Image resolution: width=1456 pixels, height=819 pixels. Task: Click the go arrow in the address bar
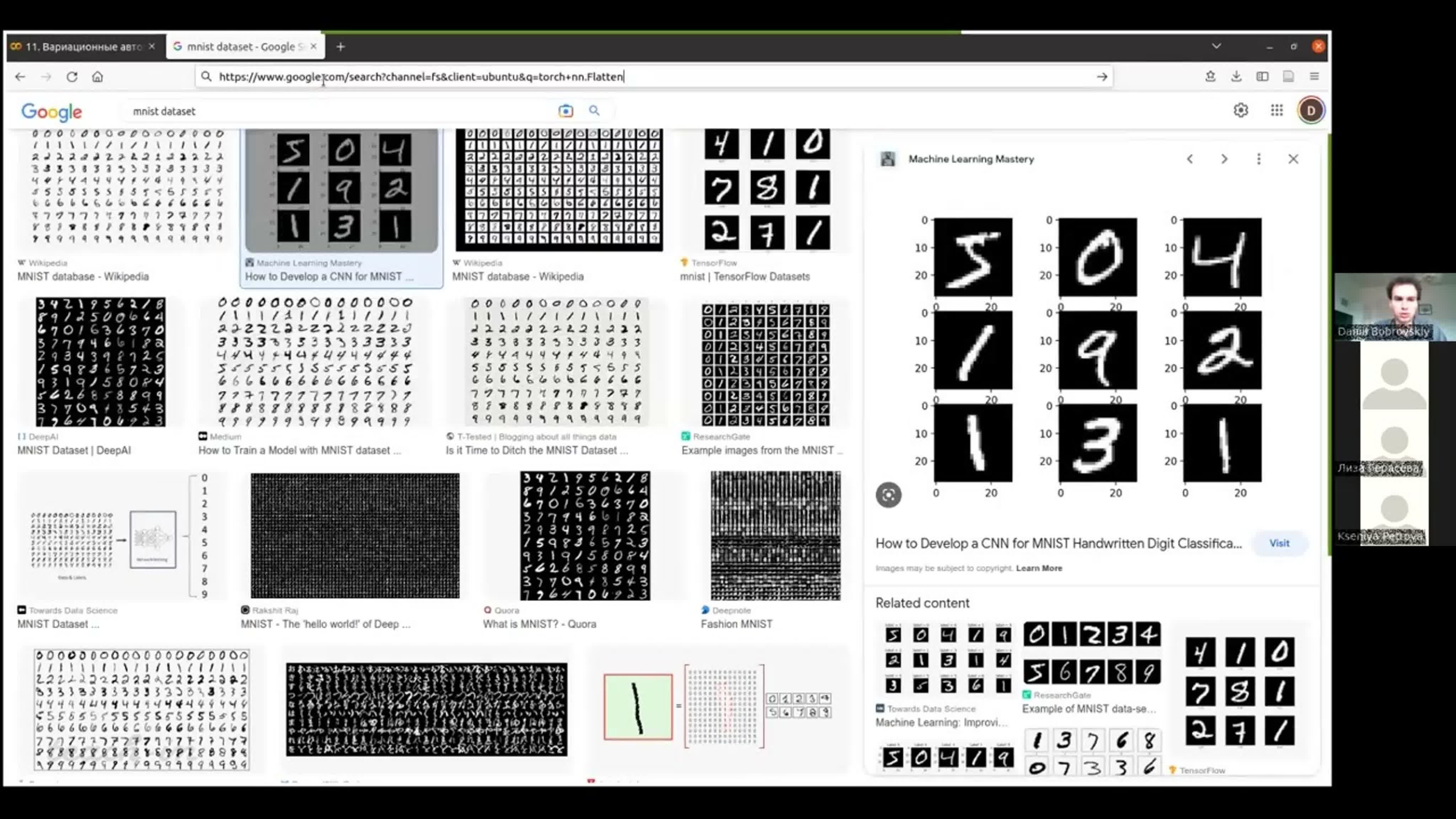(x=1102, y=77)
